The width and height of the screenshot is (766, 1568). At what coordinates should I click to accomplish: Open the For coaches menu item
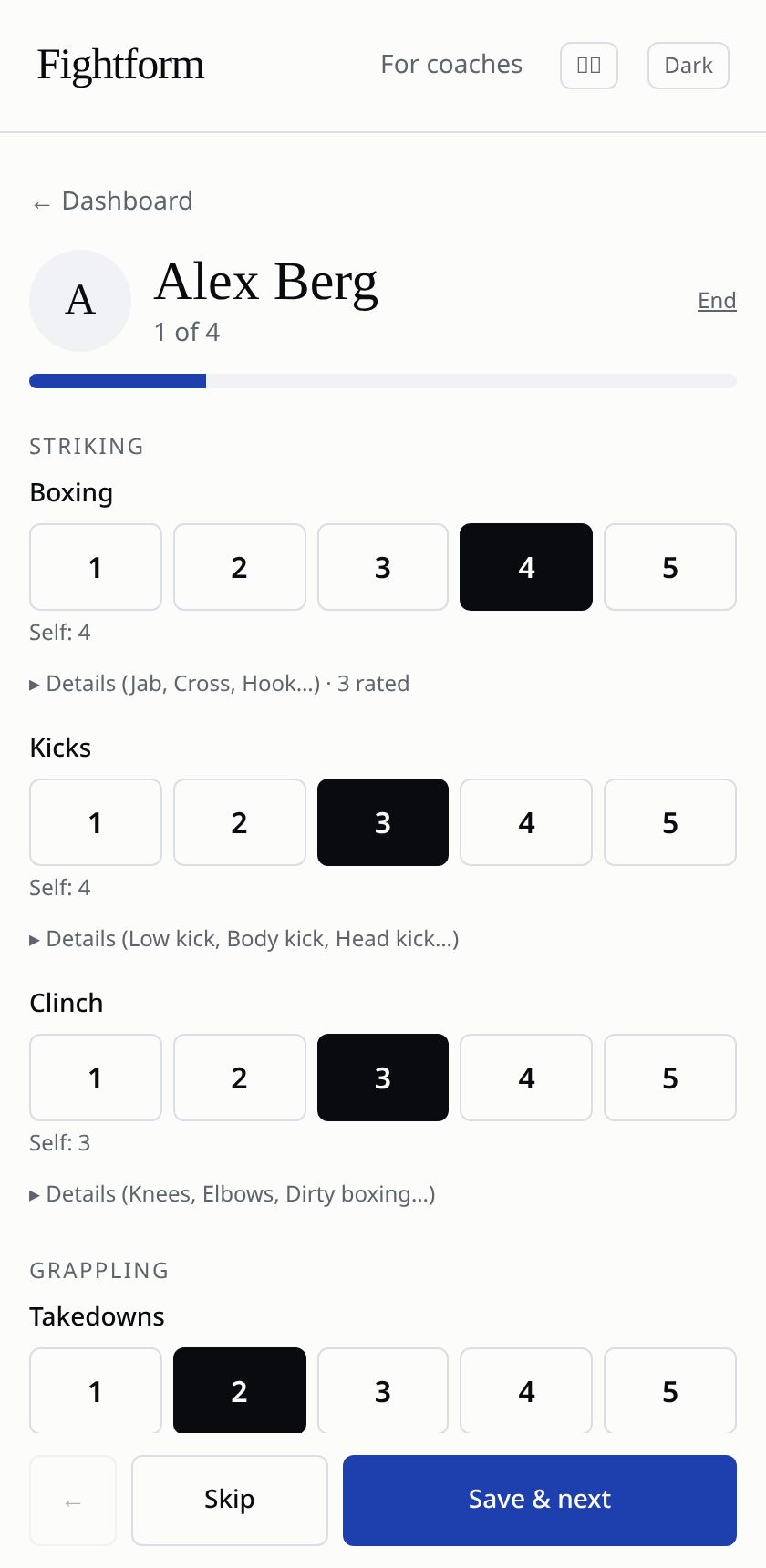451,65
